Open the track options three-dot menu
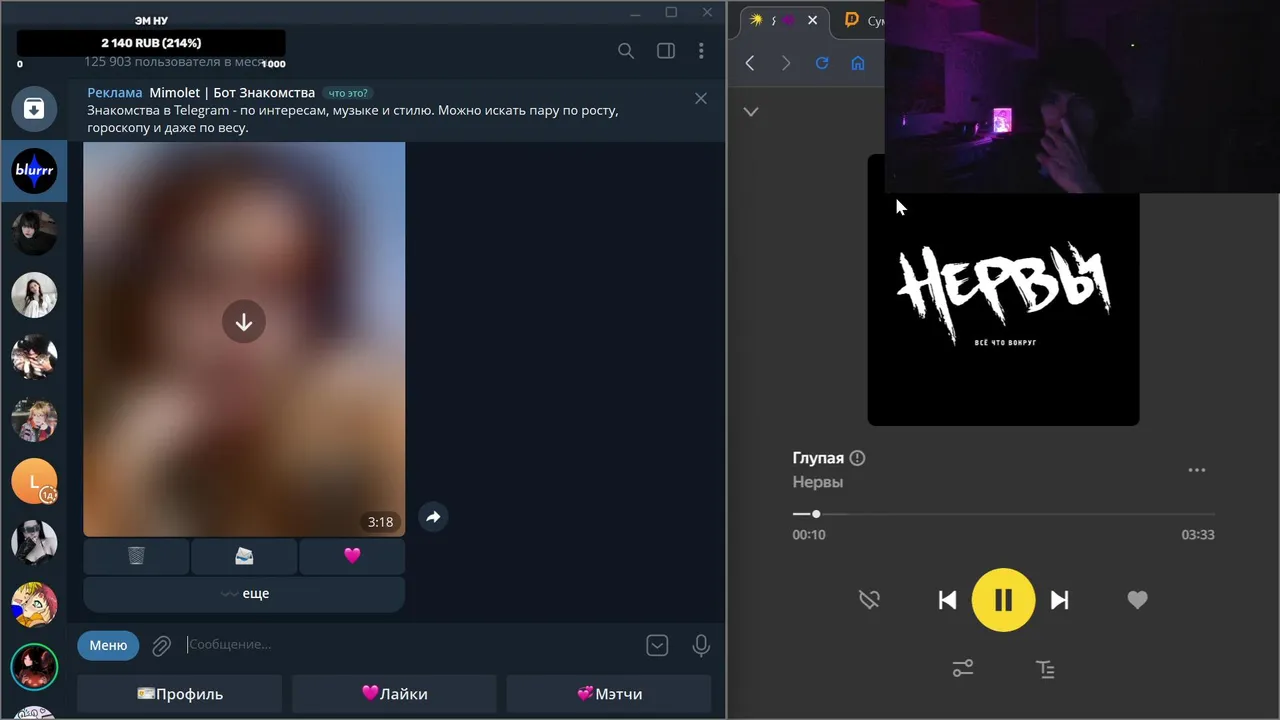The image size is (1280, 720). 1197,470
